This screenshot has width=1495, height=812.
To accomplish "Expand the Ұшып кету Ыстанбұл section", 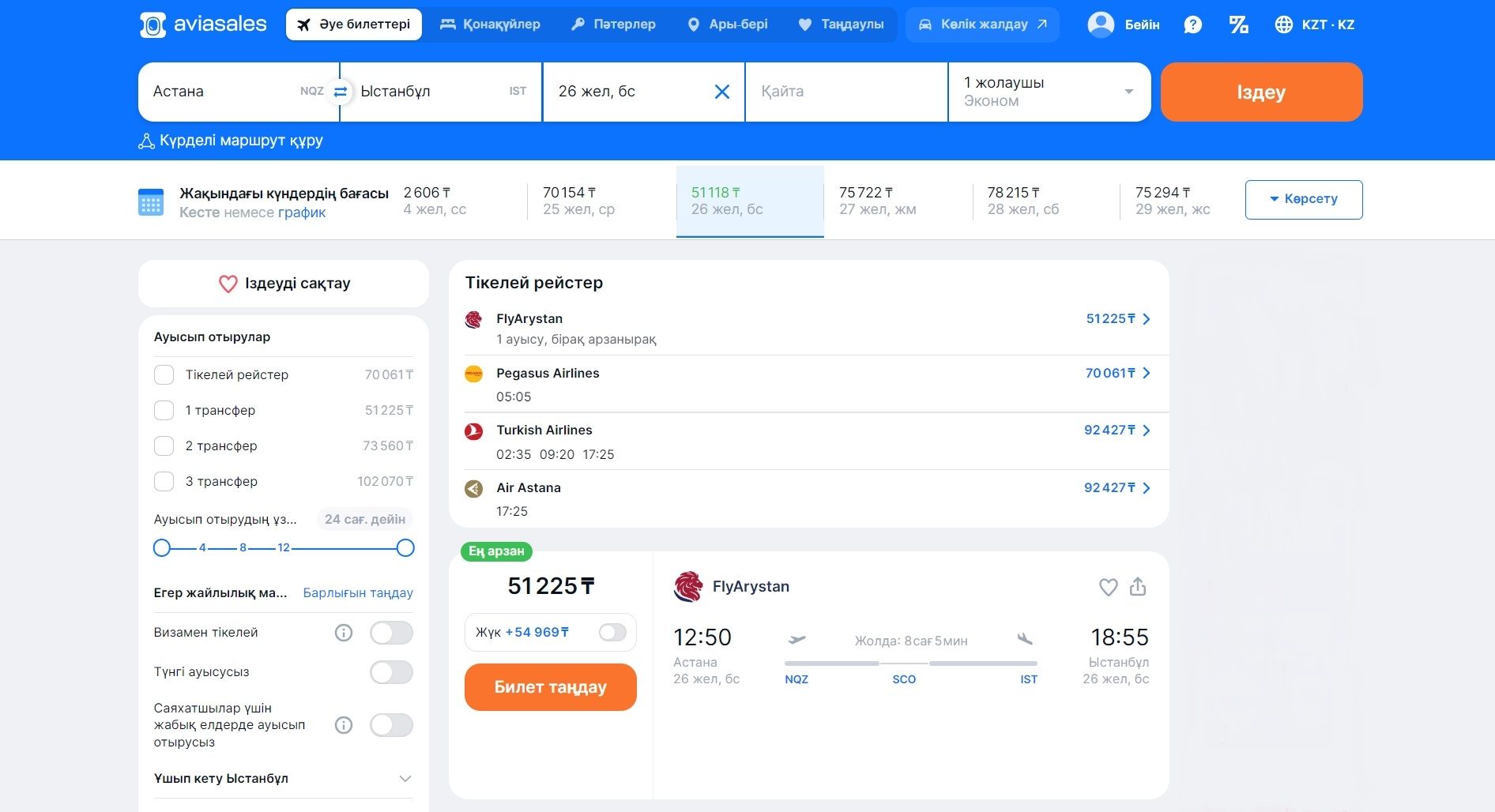I will pos(283,779).
